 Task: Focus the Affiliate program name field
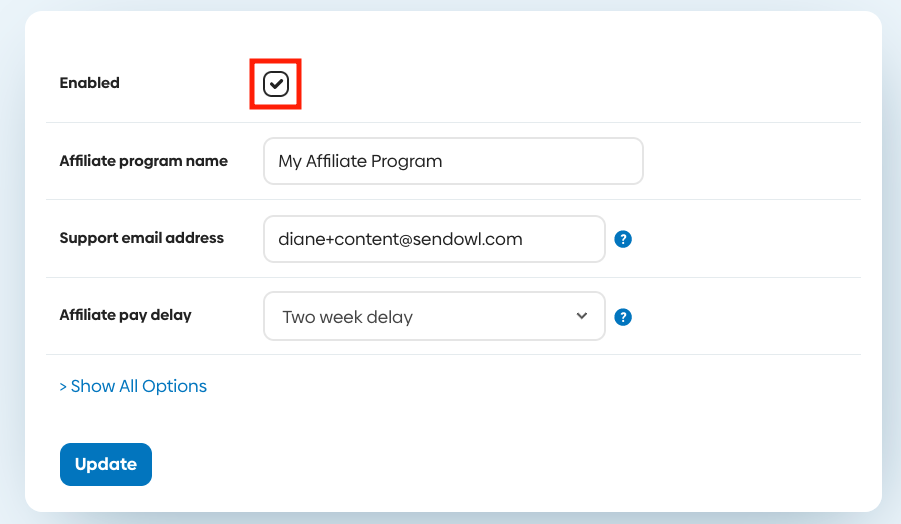pos(453,161)
